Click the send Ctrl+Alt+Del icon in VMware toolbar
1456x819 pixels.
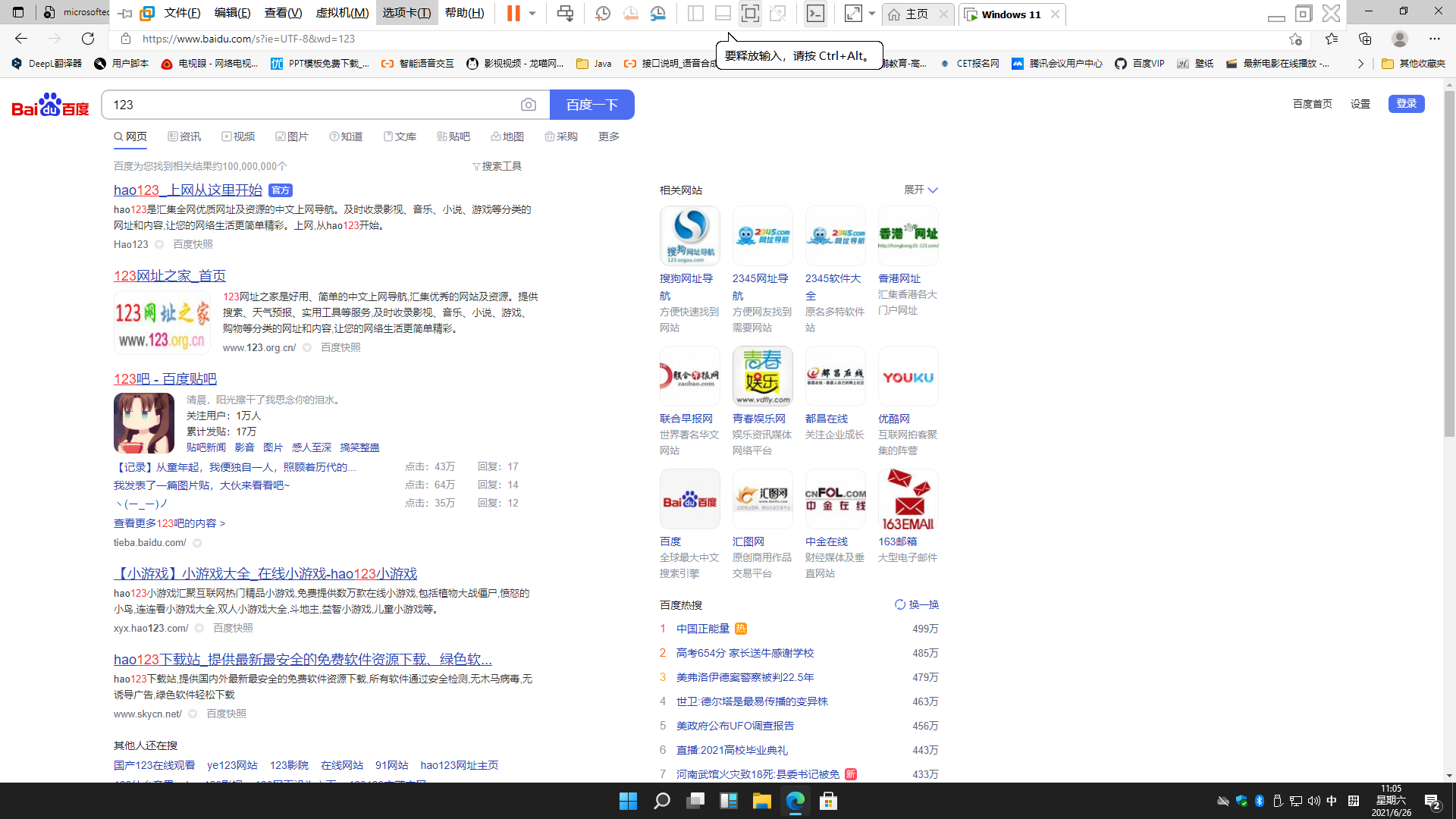tap(565, 14)
